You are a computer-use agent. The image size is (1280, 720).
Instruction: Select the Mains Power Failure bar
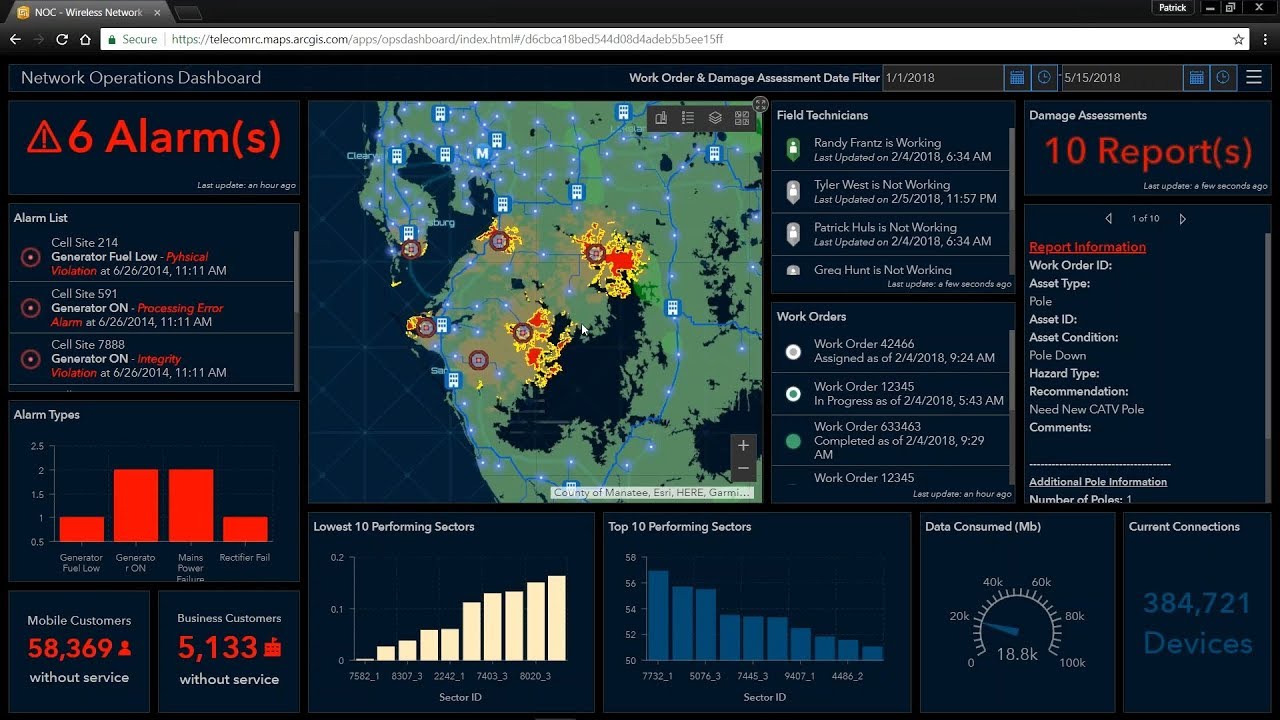click(x=190, y=506)
